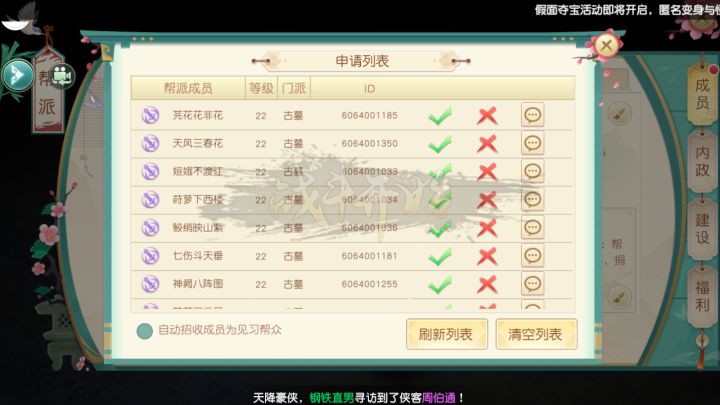
Task: Enable 自动招收成员为见习帮众 option
Action: (145, 331)
